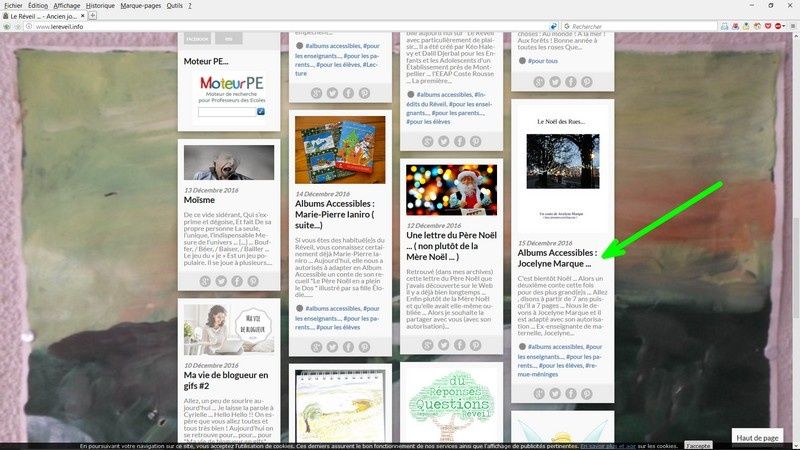Open the Santa Claus bokeh lights thumbnail

coord(451,189)
